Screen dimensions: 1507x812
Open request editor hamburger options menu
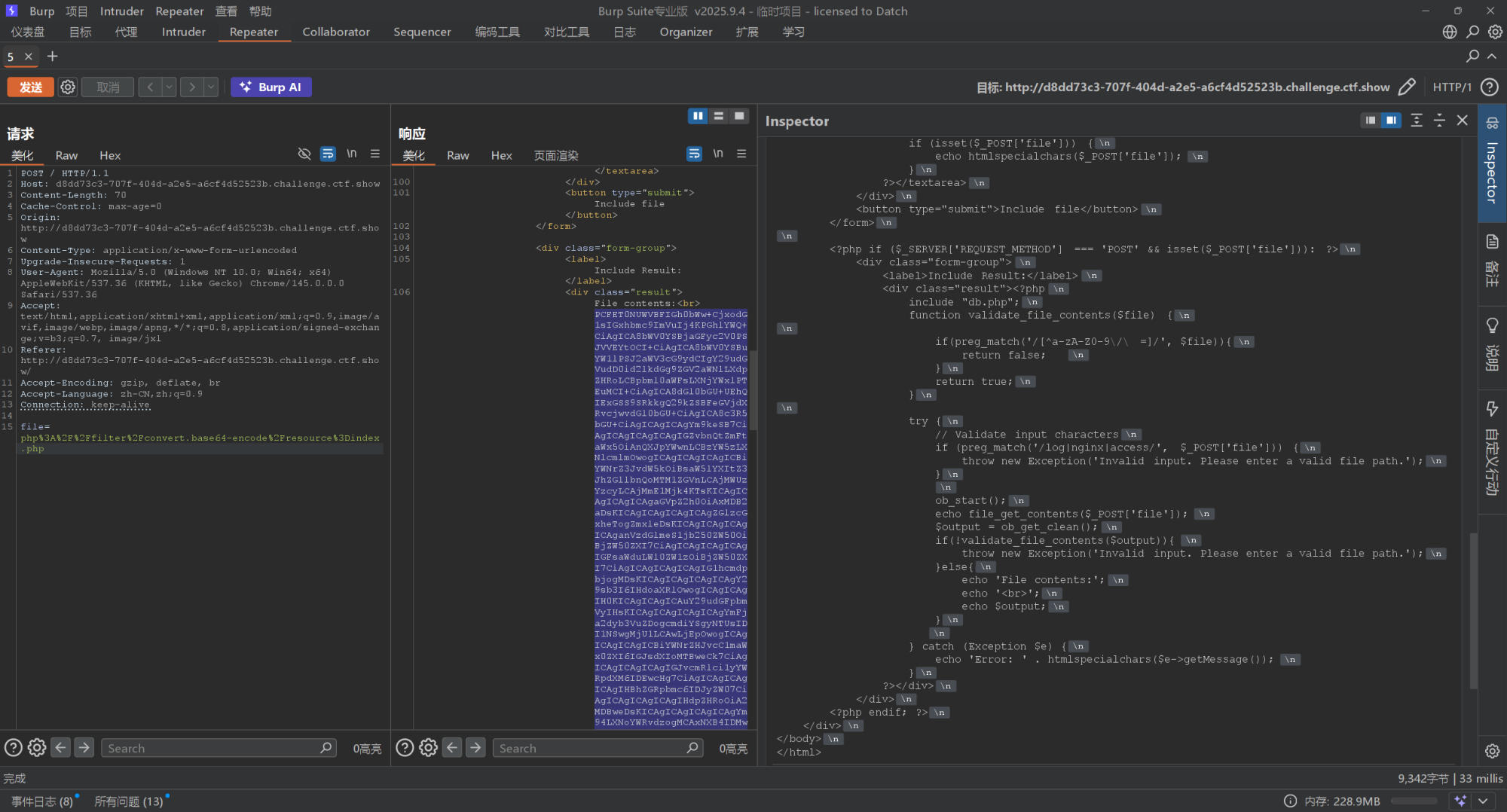[x=375, y=154]
